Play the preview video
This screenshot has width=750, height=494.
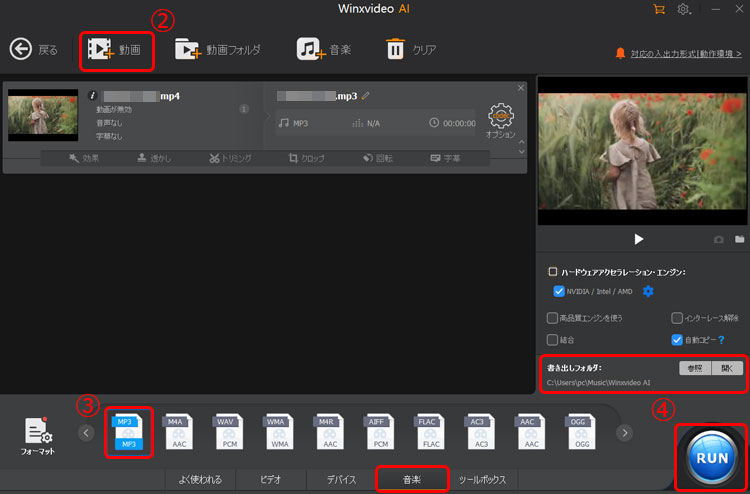pyautogui.click(x=639, y=239)
